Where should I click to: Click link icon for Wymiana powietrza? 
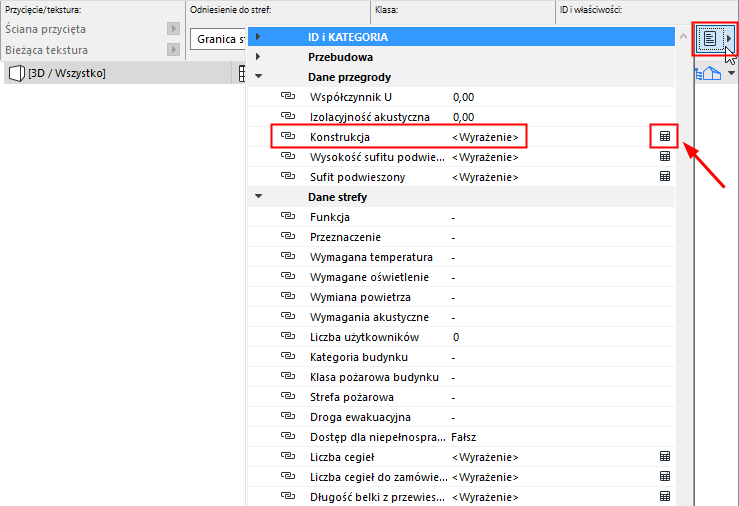[x=287, y=296]
